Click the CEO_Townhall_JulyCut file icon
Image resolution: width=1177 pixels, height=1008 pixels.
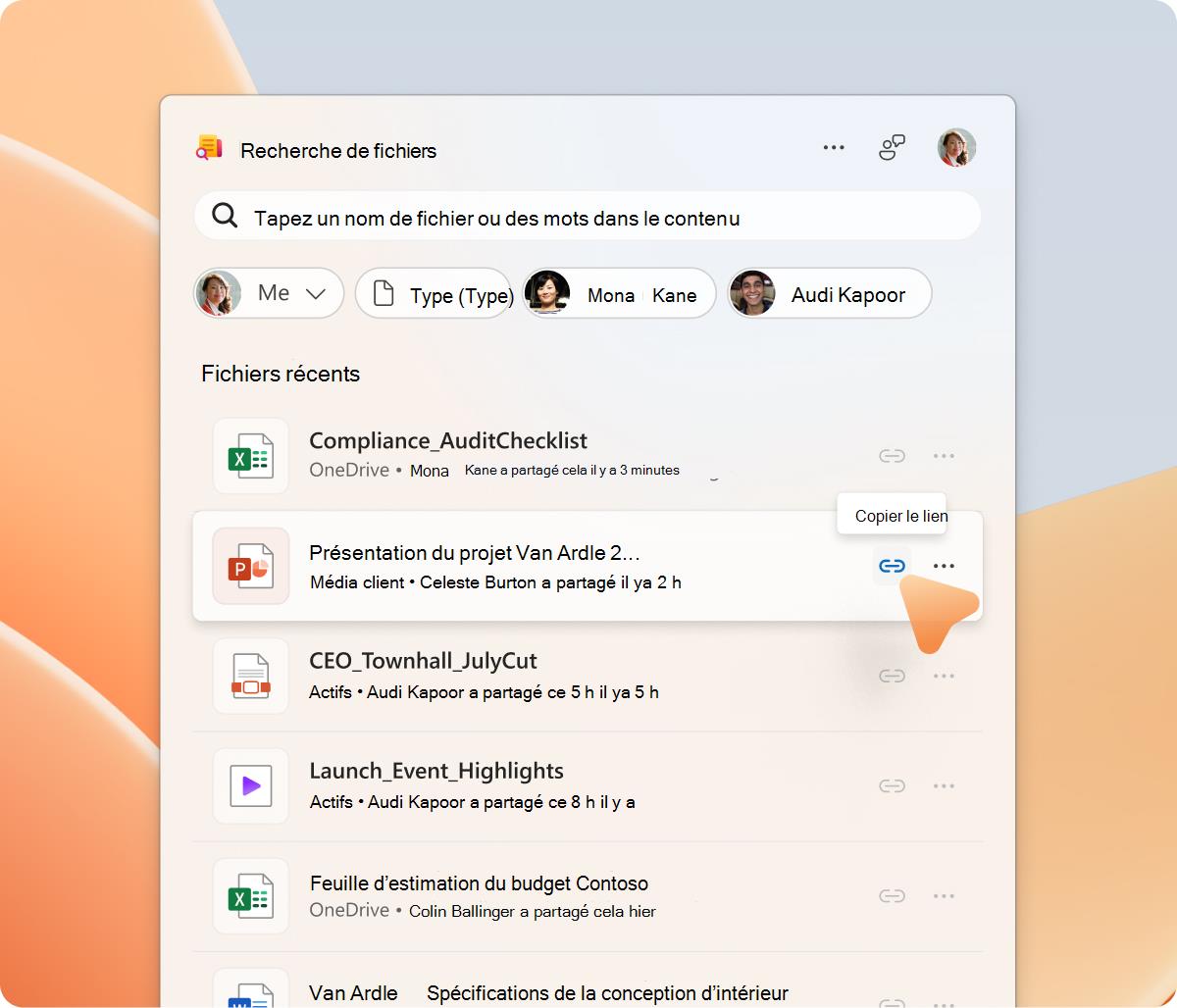click(x=251, y=676)
